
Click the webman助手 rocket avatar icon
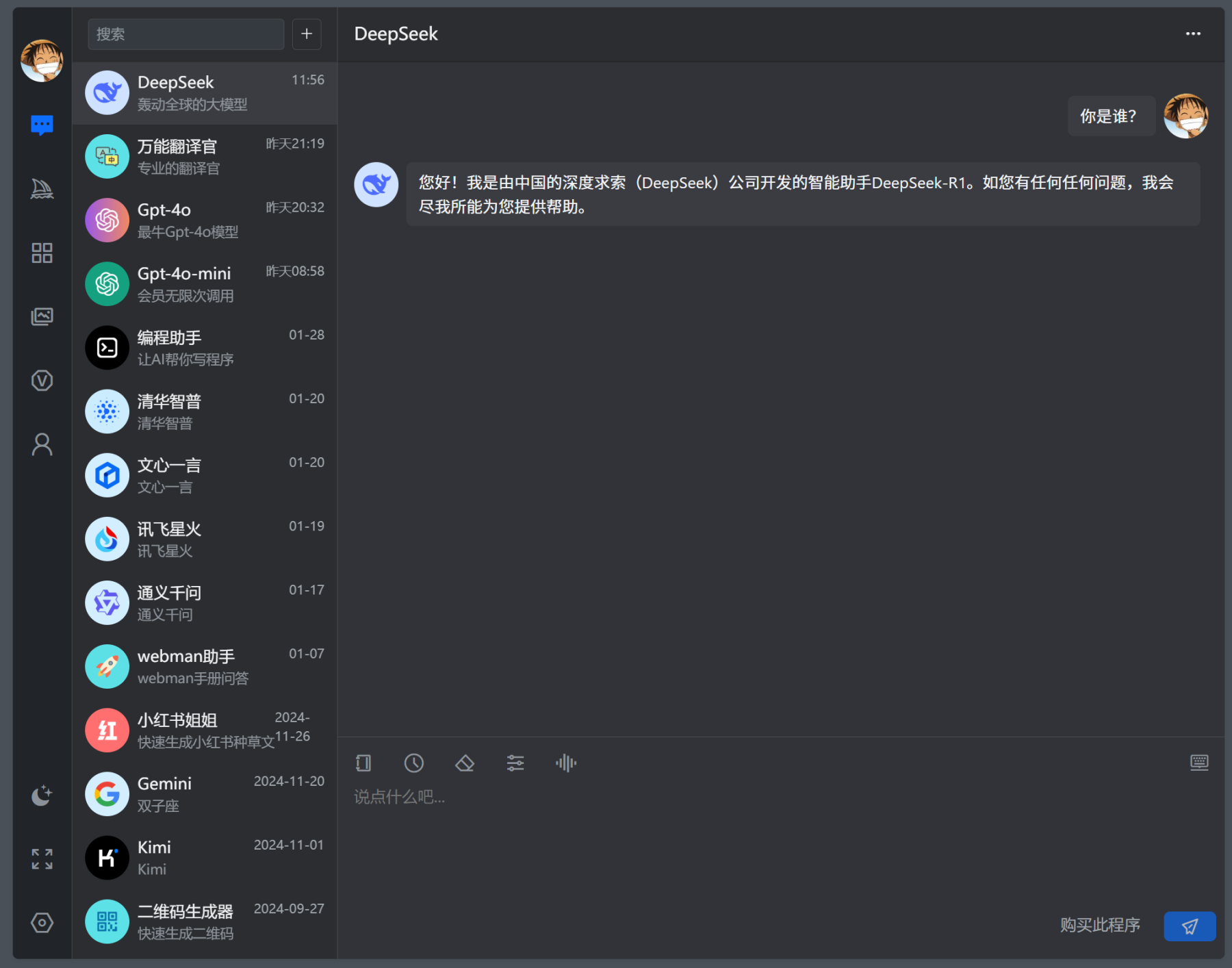107,666
